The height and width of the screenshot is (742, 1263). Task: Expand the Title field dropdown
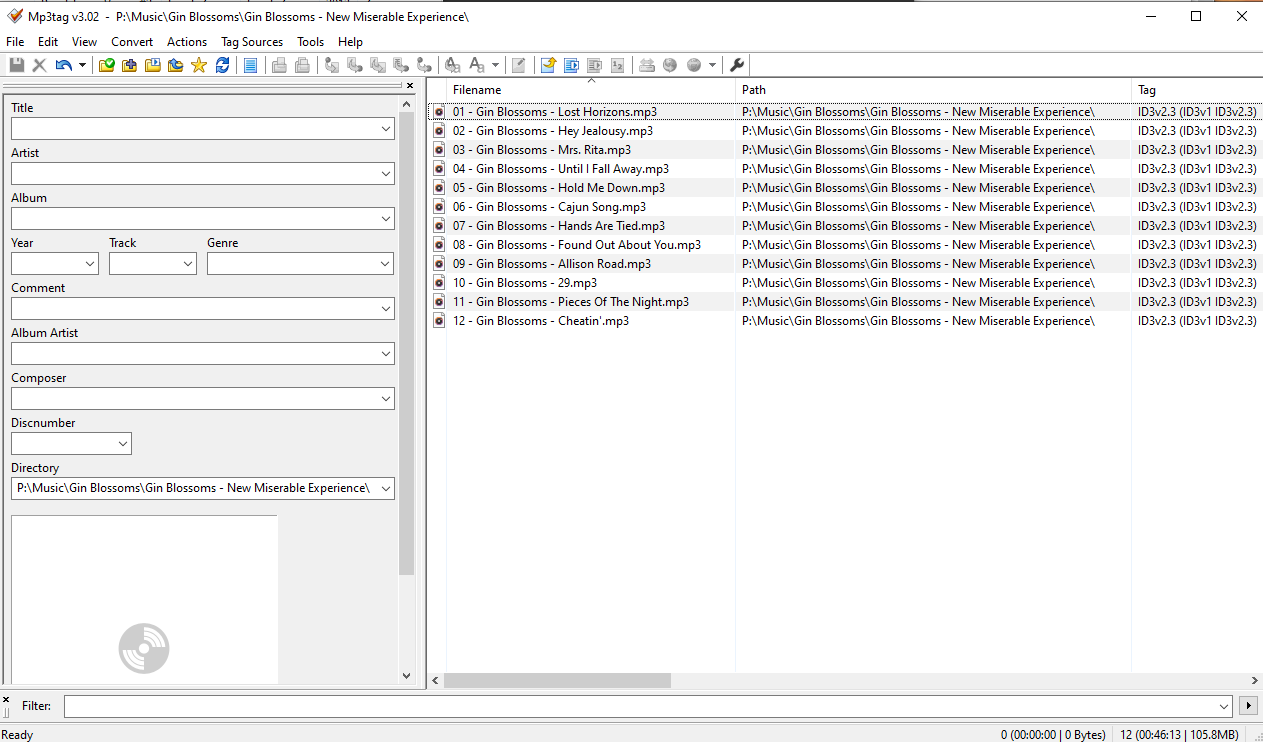[386, 129]
